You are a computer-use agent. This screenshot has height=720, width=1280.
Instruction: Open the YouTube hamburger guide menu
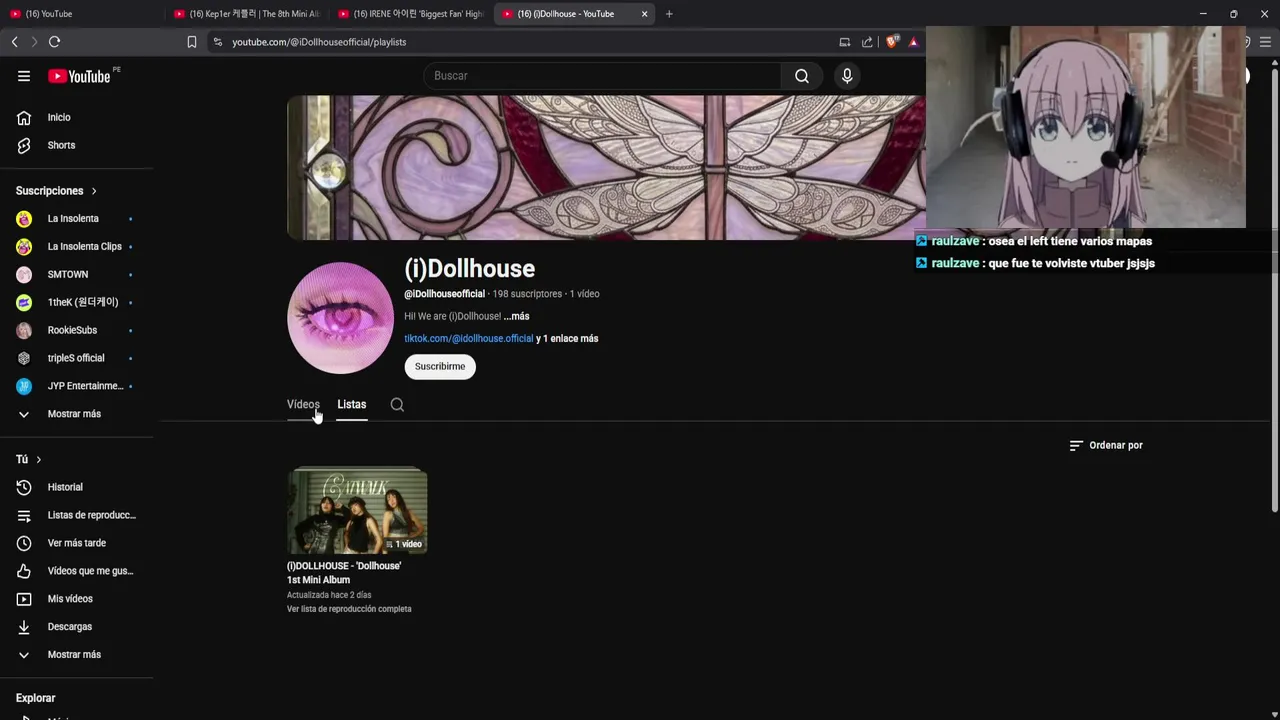click(24, 76)
